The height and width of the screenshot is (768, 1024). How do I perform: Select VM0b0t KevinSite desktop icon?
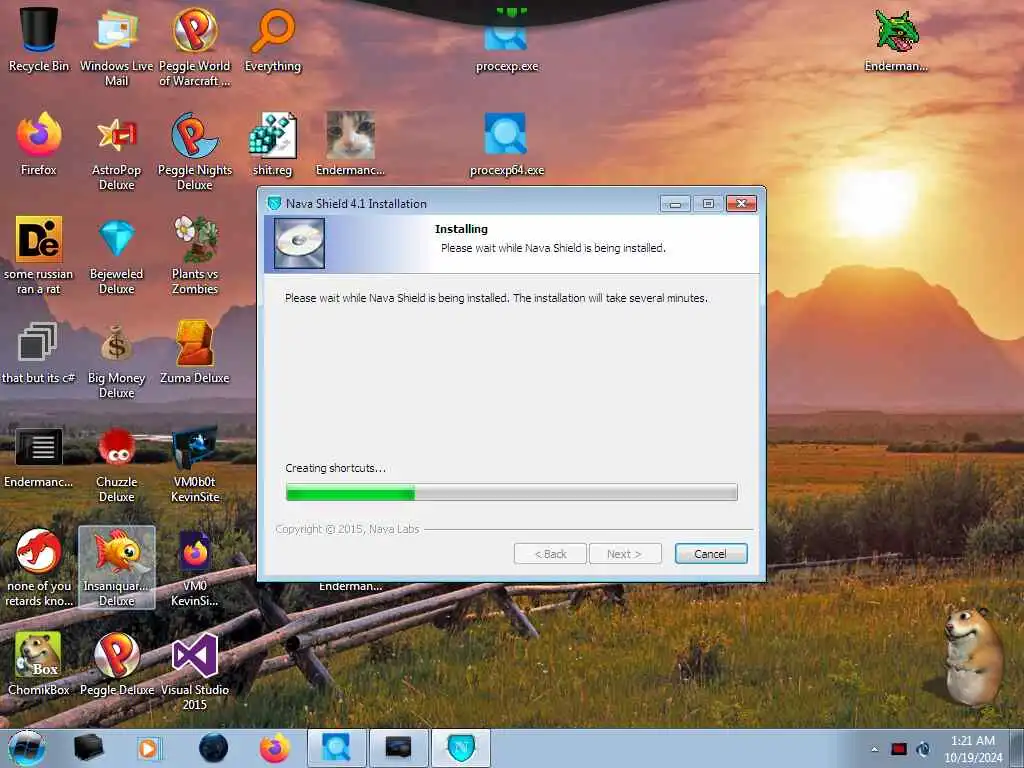(195, 464)
